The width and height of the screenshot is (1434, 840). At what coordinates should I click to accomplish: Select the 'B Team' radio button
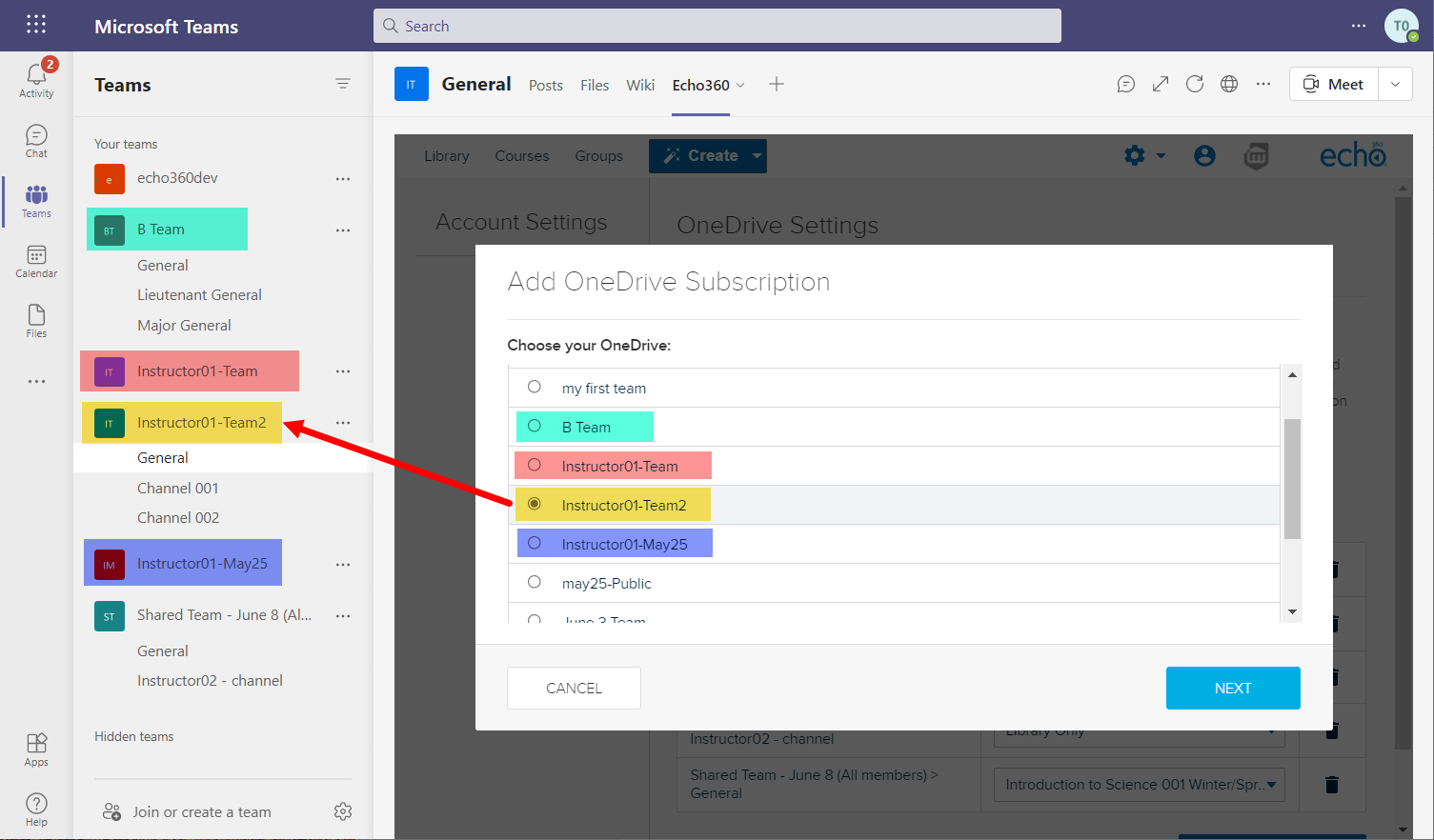coord(535,426)
